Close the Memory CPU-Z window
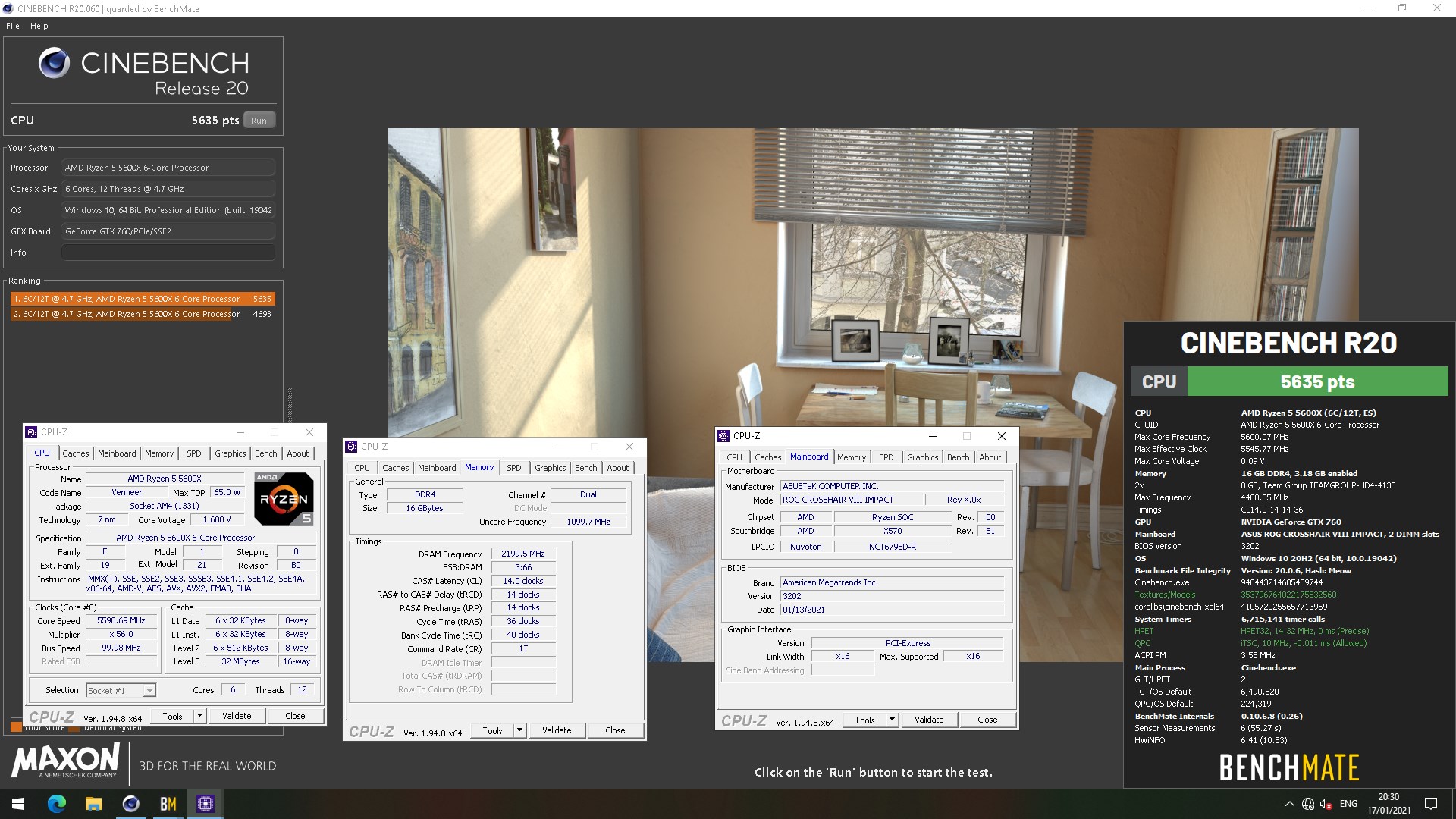This screenshot has width=1456, height=819. [629, 447]
